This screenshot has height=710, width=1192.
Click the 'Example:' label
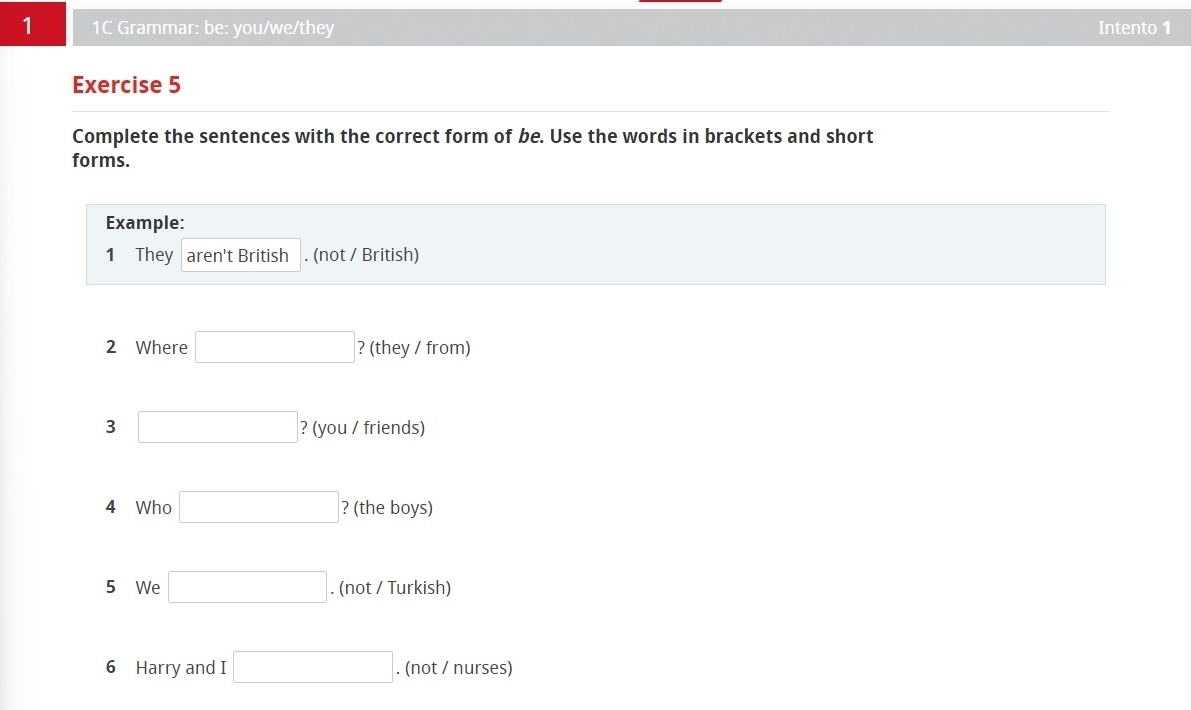click(145, 223)
